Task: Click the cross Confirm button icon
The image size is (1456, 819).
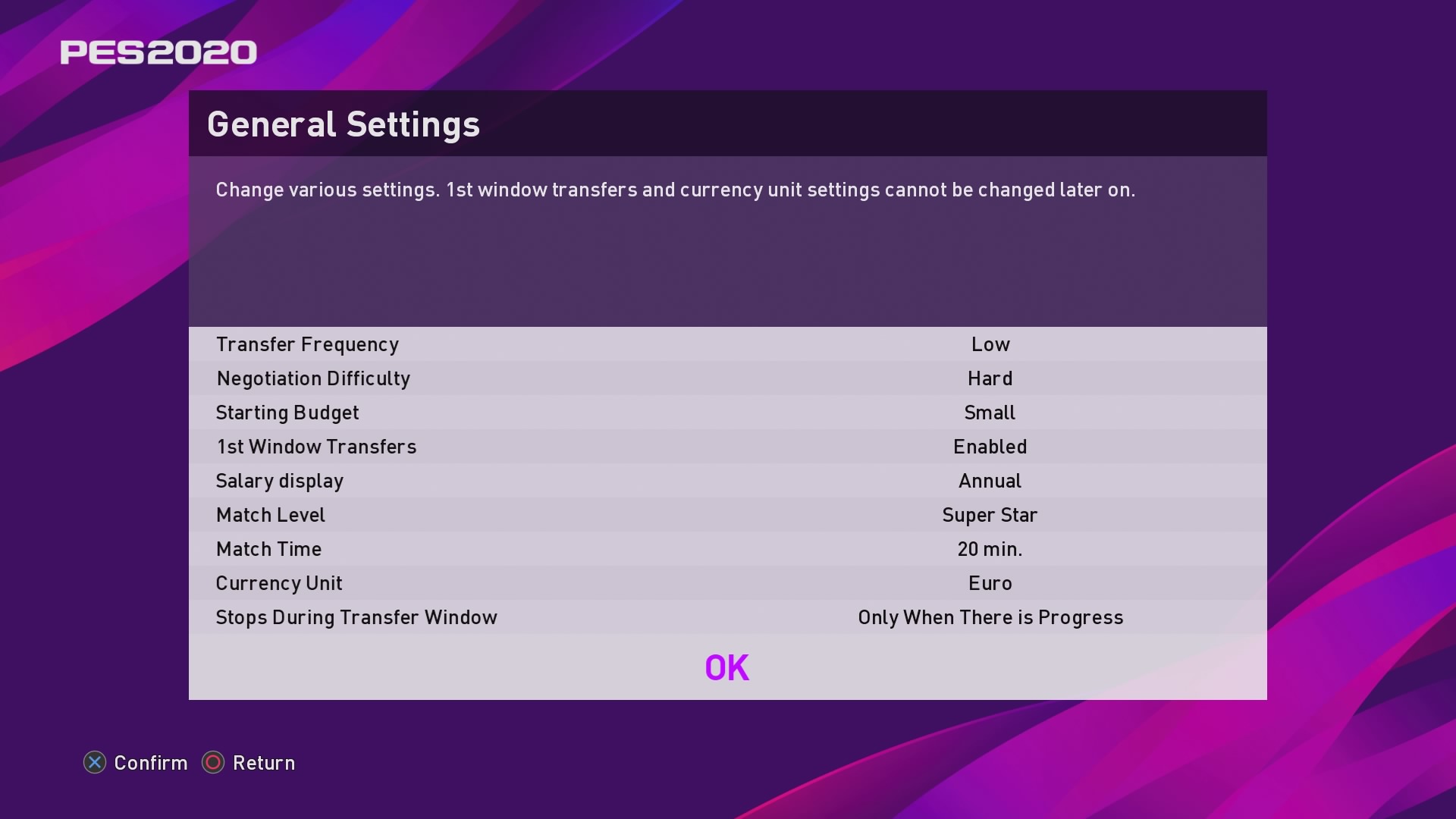Action: (95, 762)
